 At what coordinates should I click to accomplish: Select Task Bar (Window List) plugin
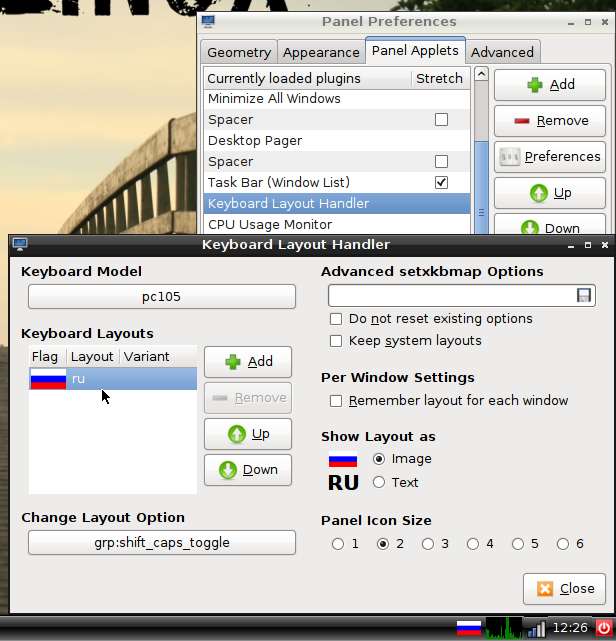[337, 182]
